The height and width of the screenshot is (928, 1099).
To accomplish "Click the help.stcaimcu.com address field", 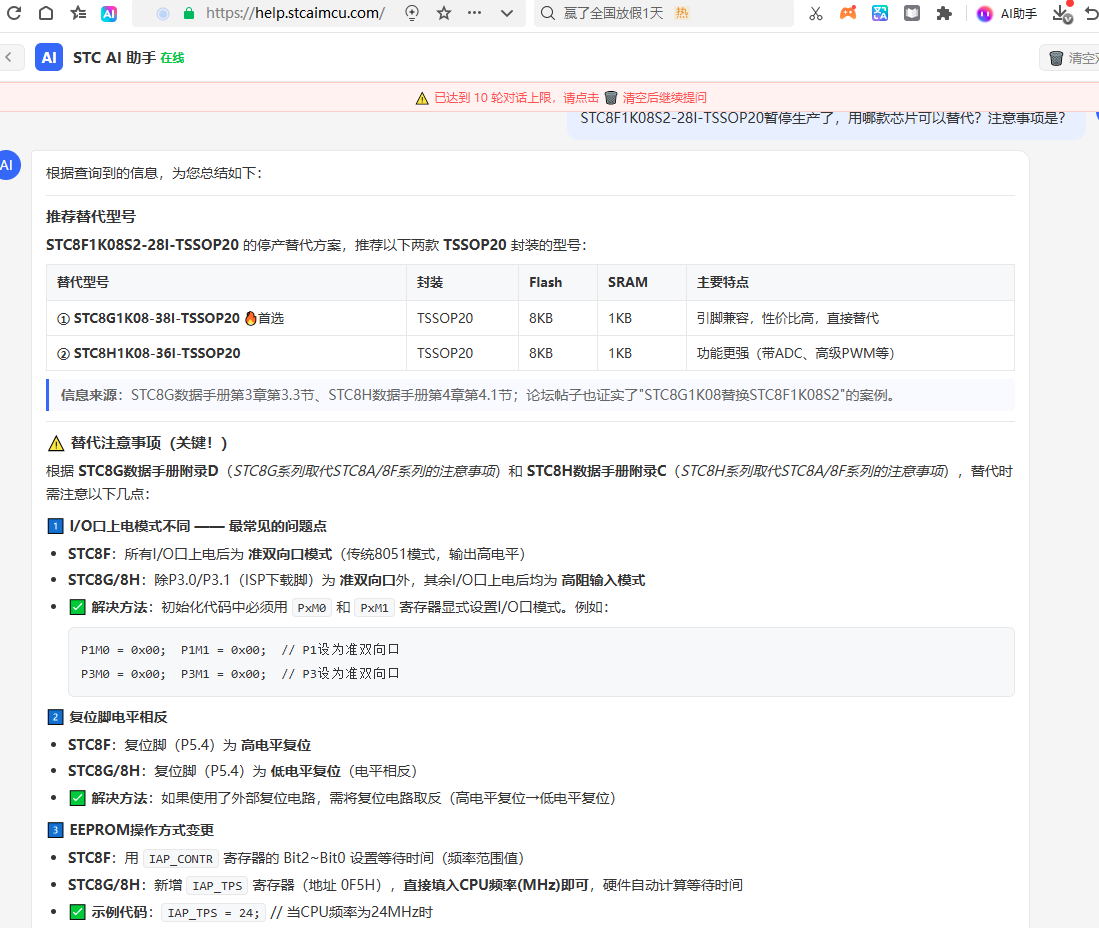I will (x=295, y=13).
